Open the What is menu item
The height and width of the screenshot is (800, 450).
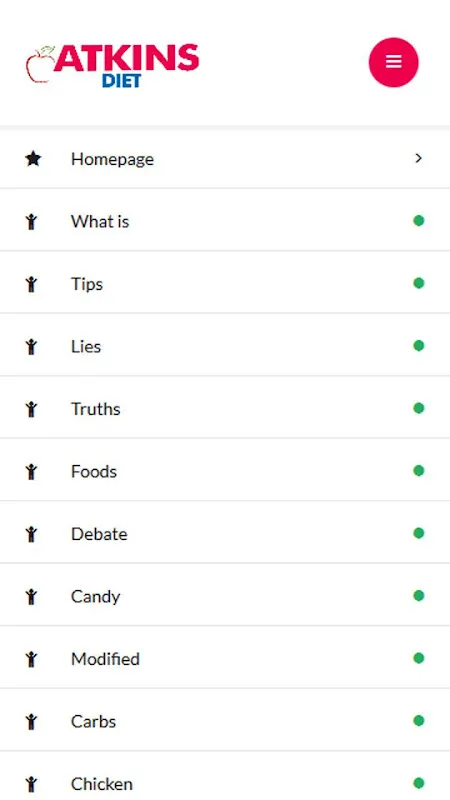click(x=225, y=221)
